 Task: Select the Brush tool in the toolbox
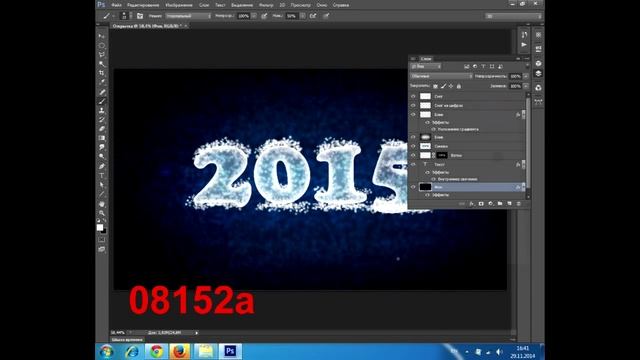tap(102, 101)
